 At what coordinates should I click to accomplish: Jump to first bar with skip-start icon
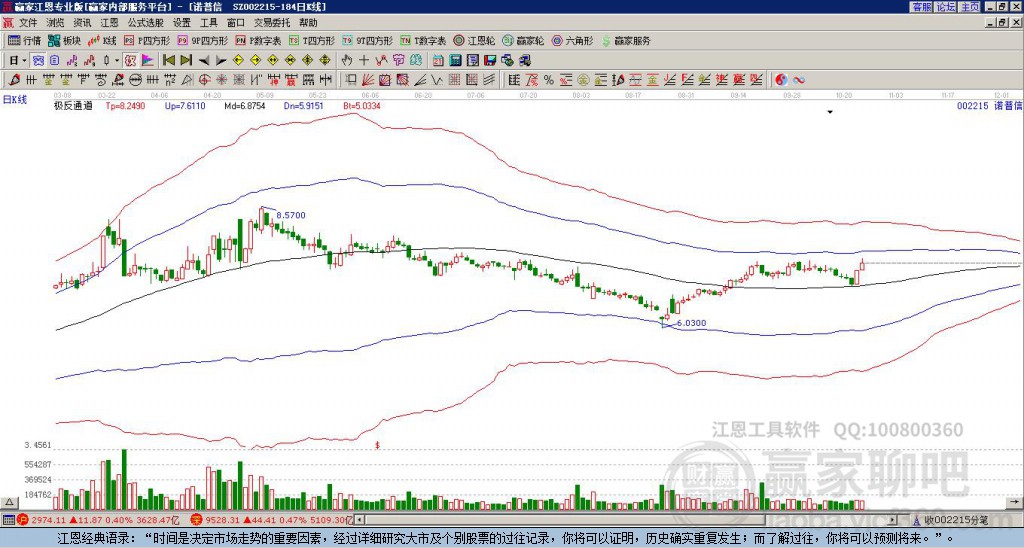coord(168,61)
